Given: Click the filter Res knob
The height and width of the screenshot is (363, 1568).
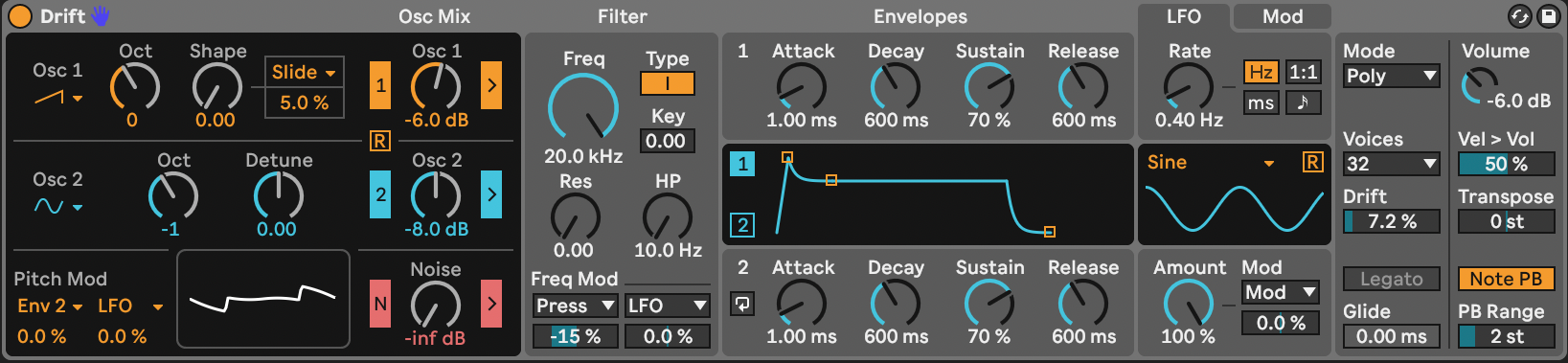Looking at the screenshot, I should click(x=575, y=217).
